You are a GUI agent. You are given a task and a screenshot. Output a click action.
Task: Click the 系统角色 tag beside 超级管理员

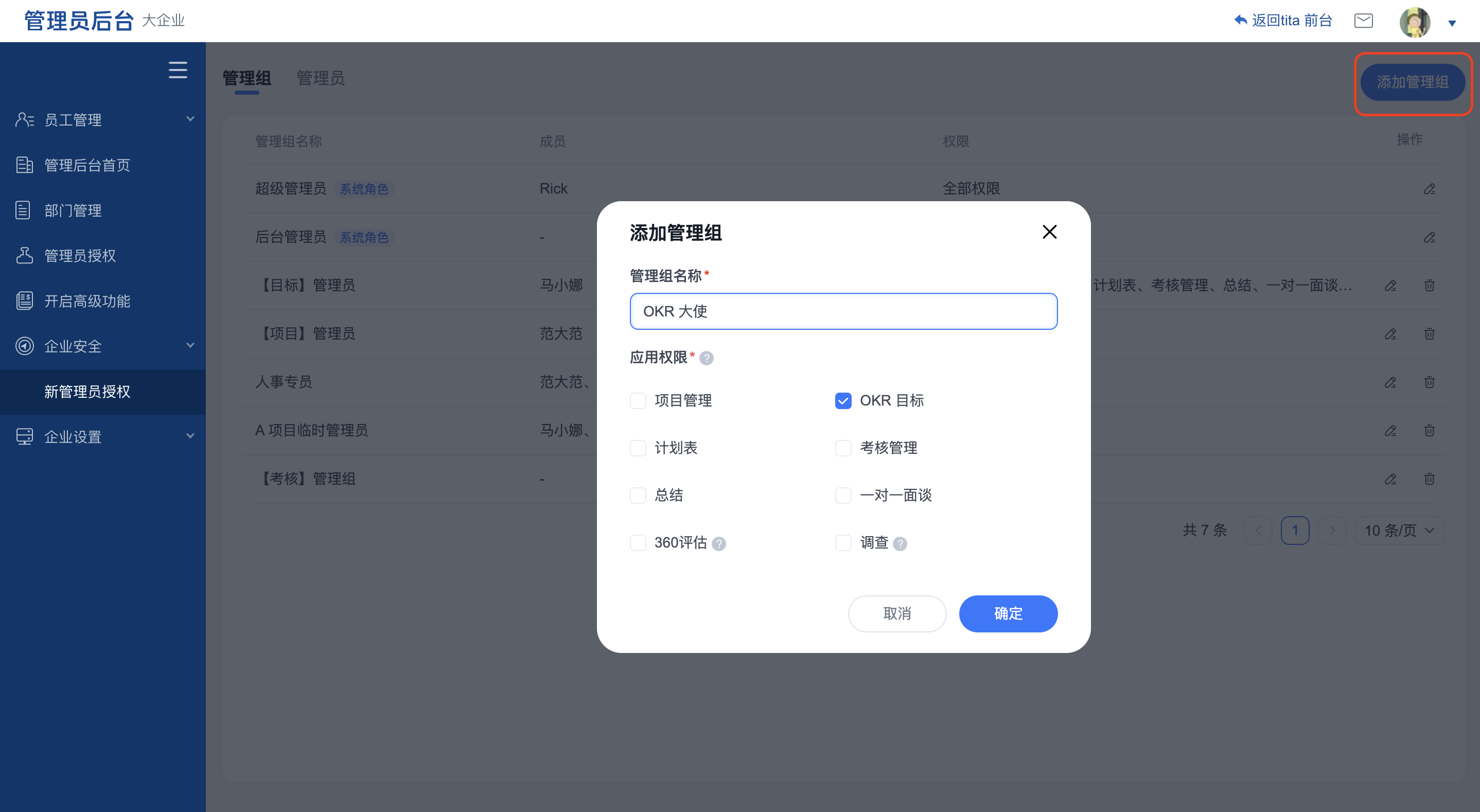pyautogui.click(x=364, y=189)
